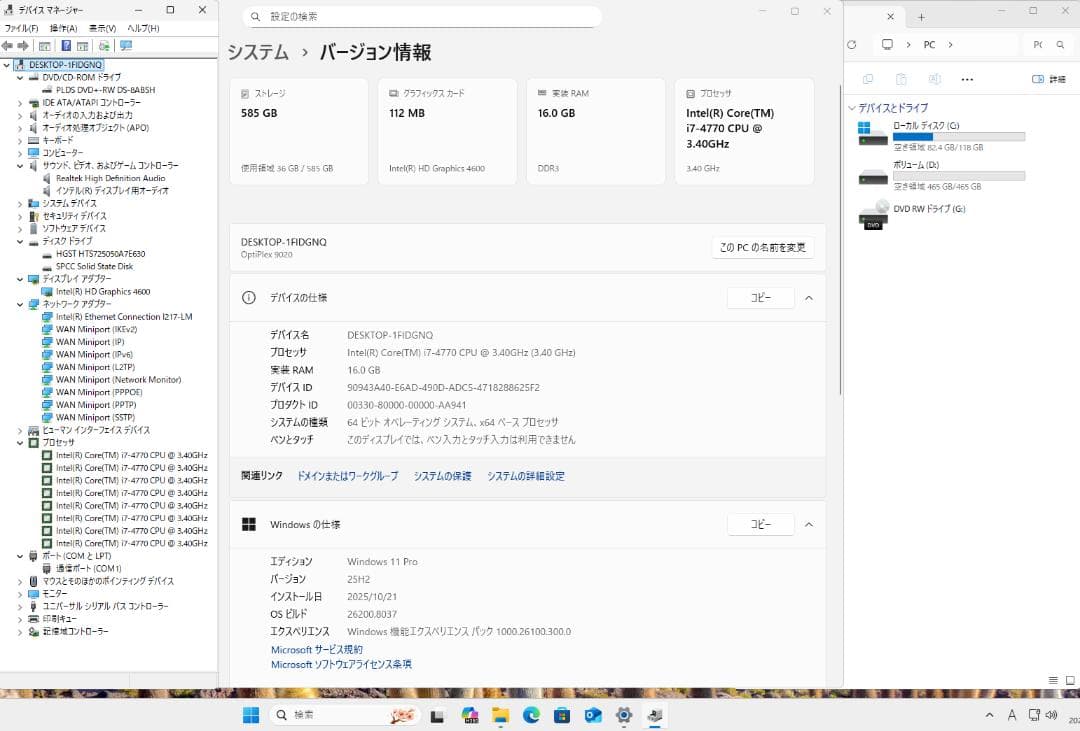Open システムの保護 link
This screenshot has height=731, width=1080.
click(x=442, y=476)
